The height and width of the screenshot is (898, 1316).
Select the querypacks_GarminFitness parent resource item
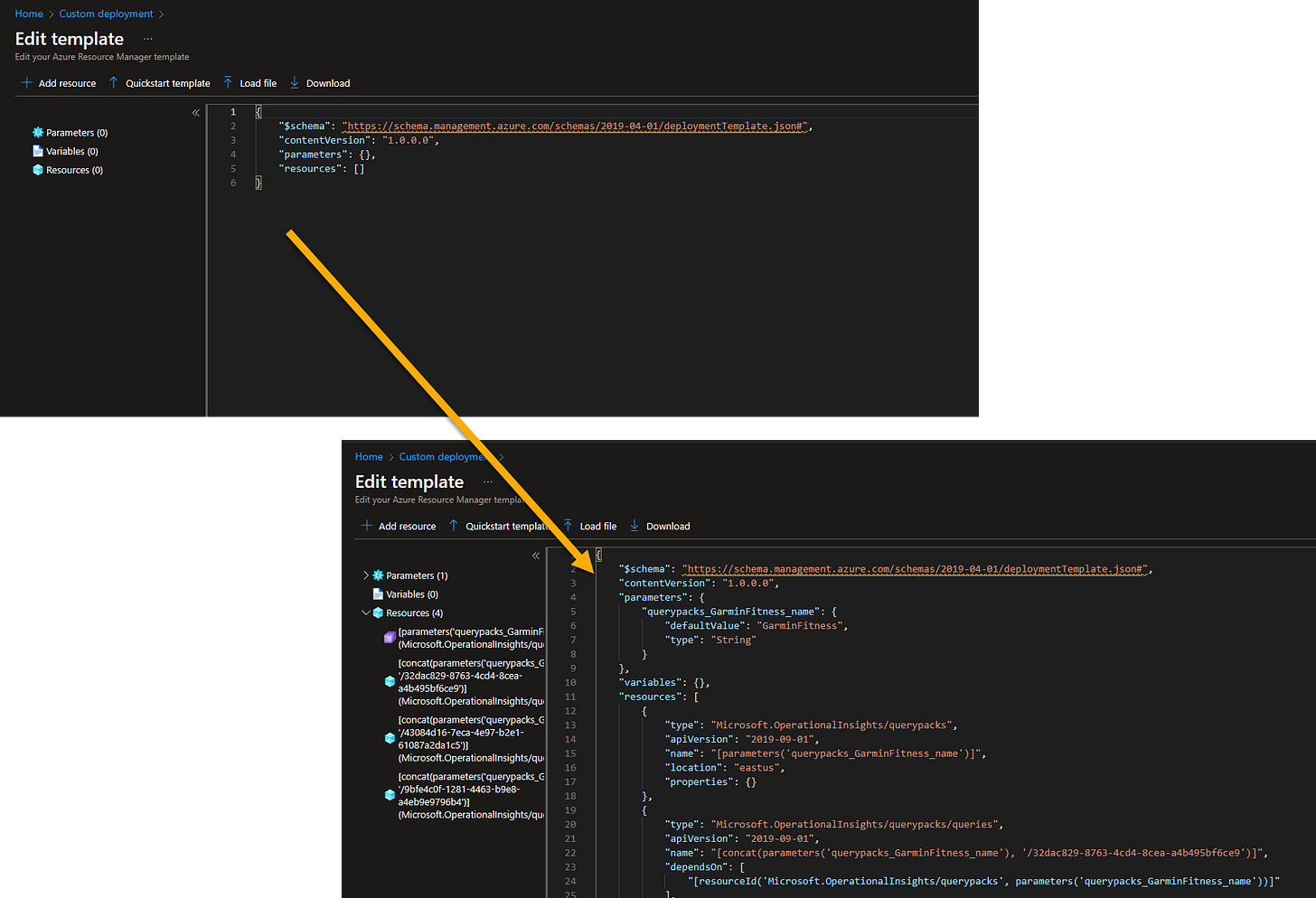(471, 638)
